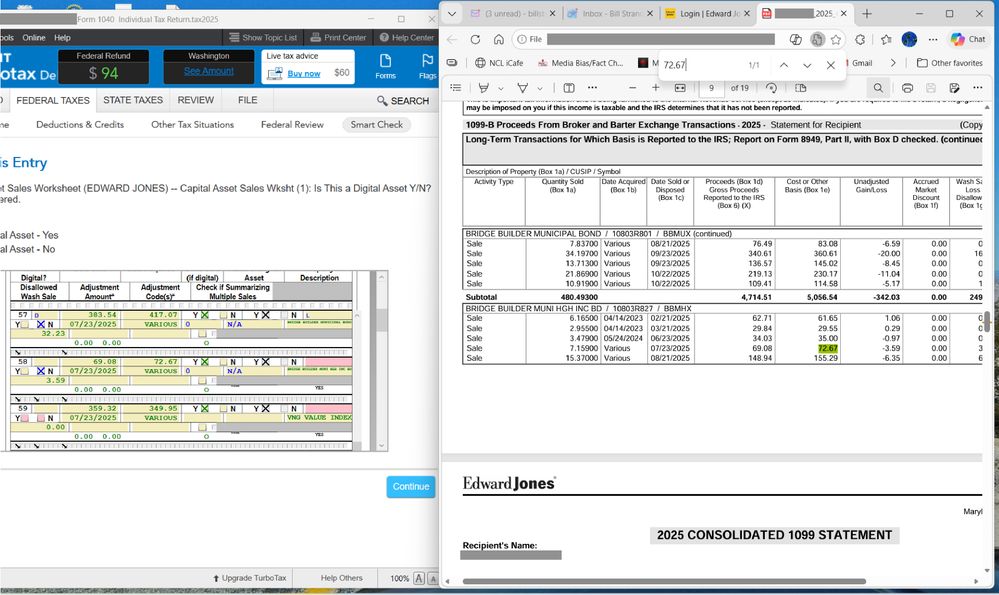Click the PDF find magnifier icon

[878, 88]
